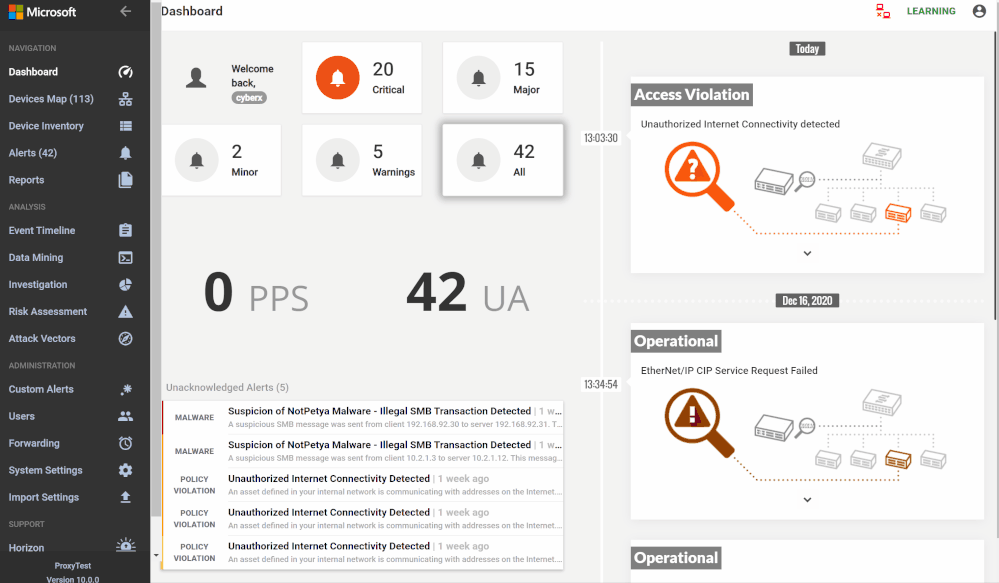Viewport: 999px width, 583px height.
Task: Open Data Mining section
Action: point(36,257)
